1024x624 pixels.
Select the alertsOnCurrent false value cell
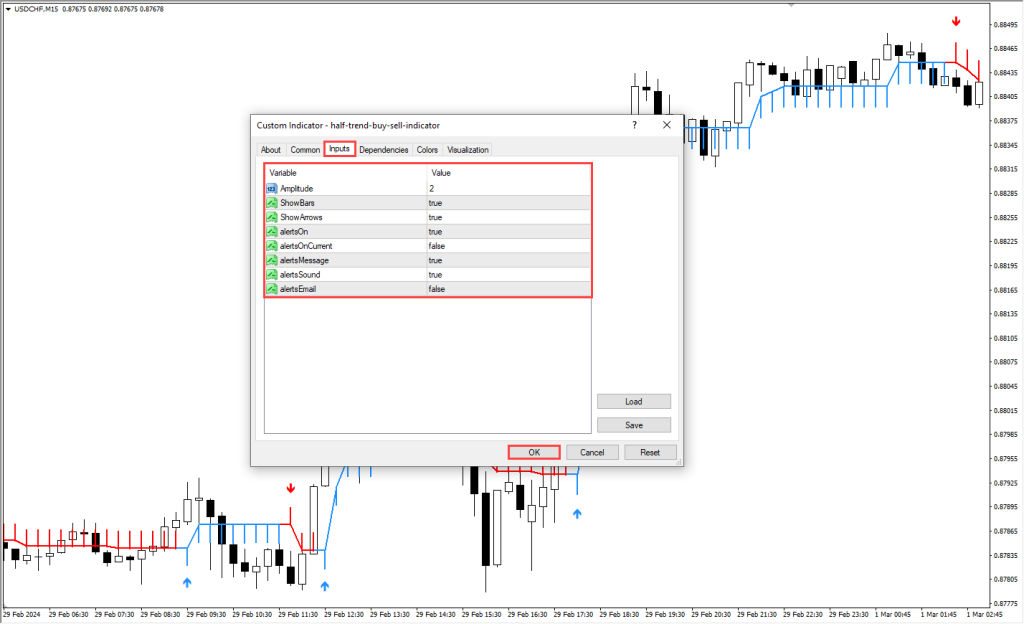(509, 246)
